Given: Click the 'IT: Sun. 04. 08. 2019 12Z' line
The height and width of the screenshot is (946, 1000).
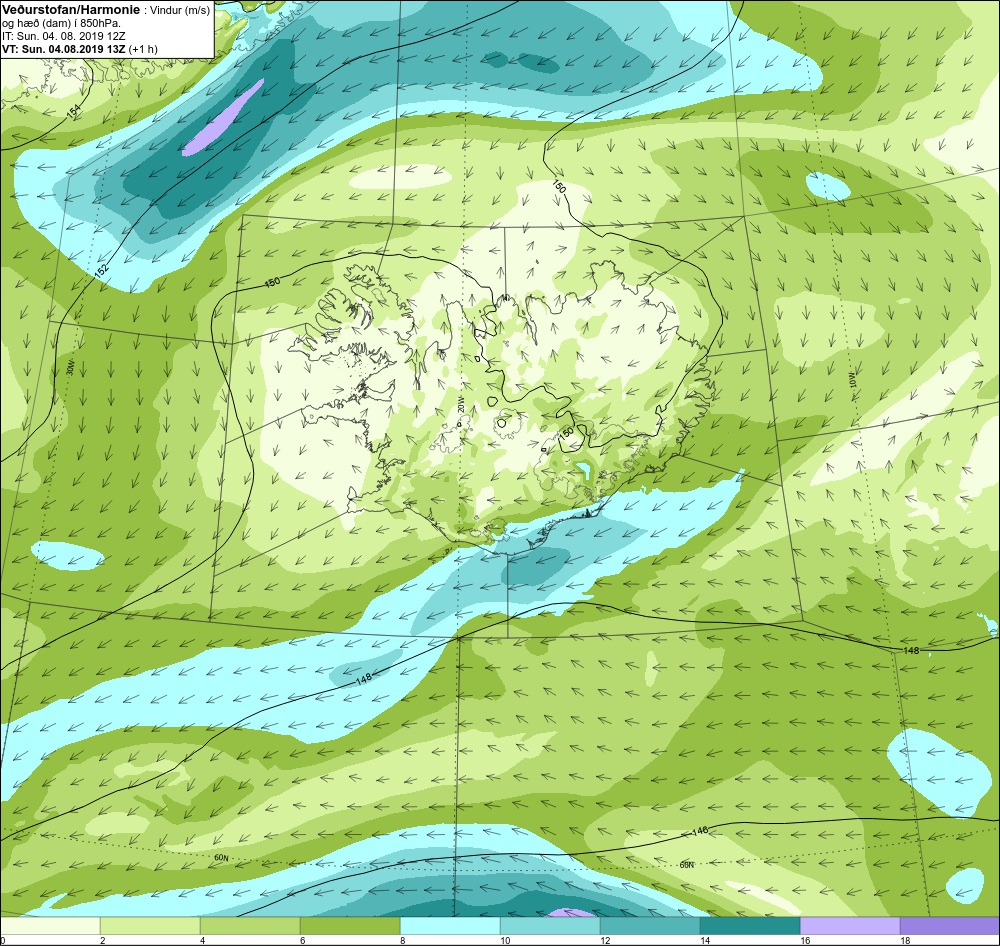Looking at the screenshot, I should pyautogui.click(x=64, y=36).
